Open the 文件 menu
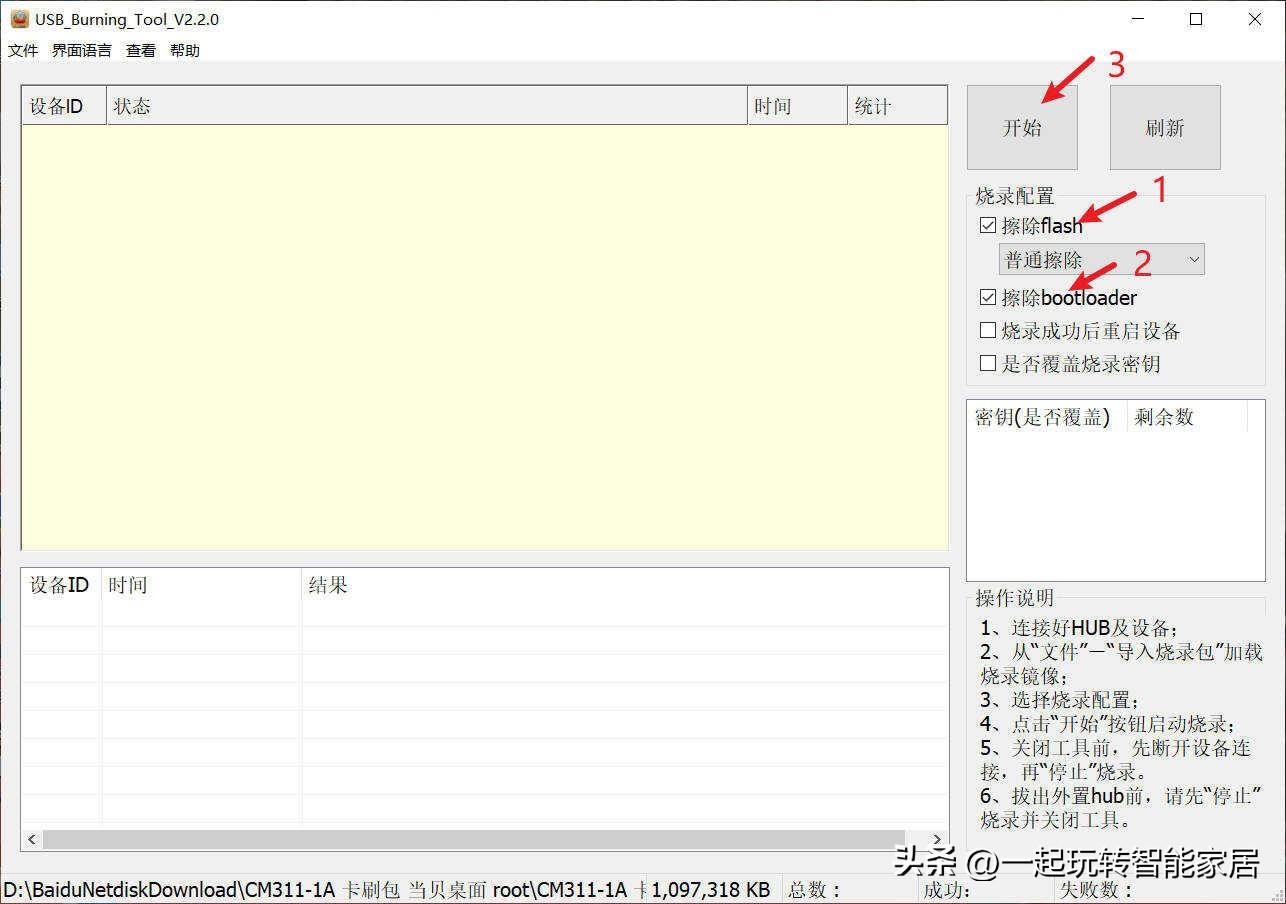This screenshot has height=904, width=1286. [23, 50]
